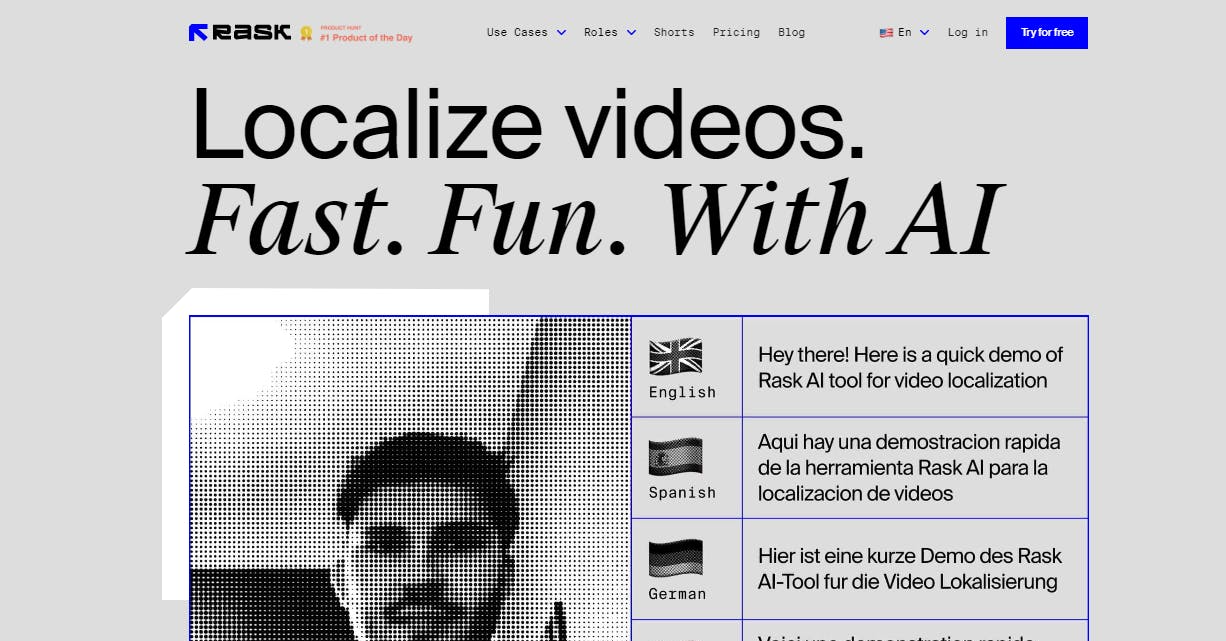Go to the Shorts page
The height and width of the screenshot is (641, 1226).
coord(674,32)
